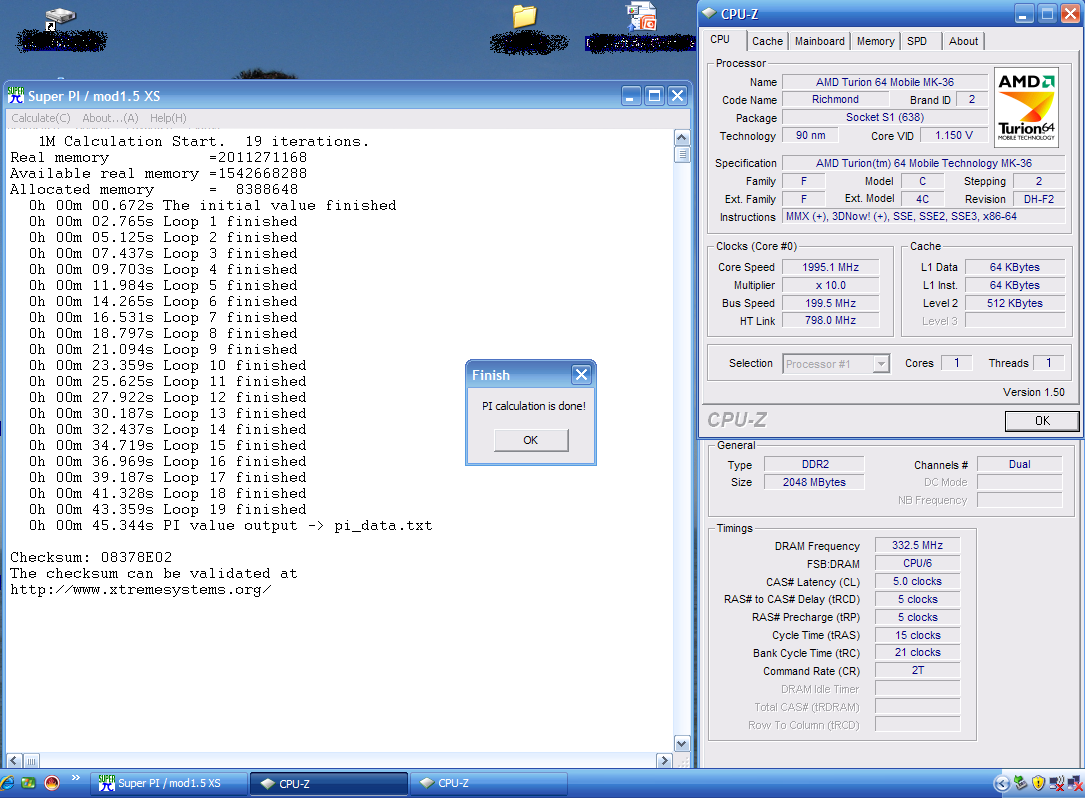
Task: Switch to the Mainboard tab in CPU-Z
Action: coord(819,41)
